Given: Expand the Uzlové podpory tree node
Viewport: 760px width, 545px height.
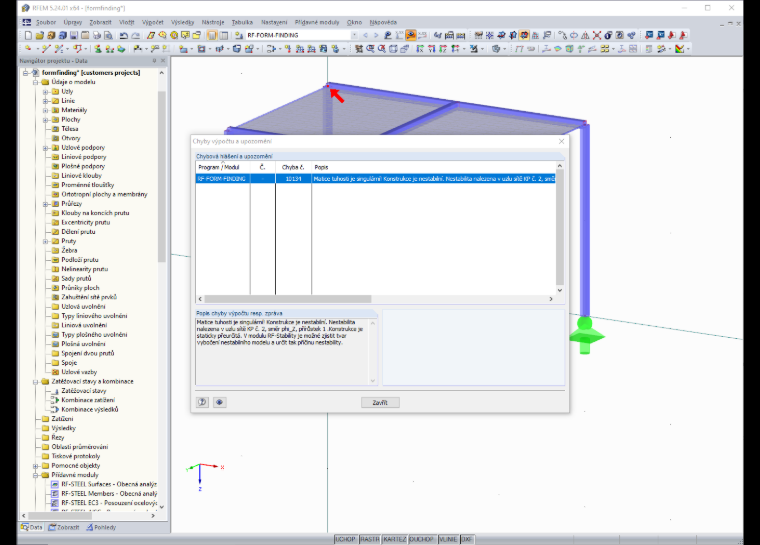Looking at the screenshot, I should pos(45,148).
